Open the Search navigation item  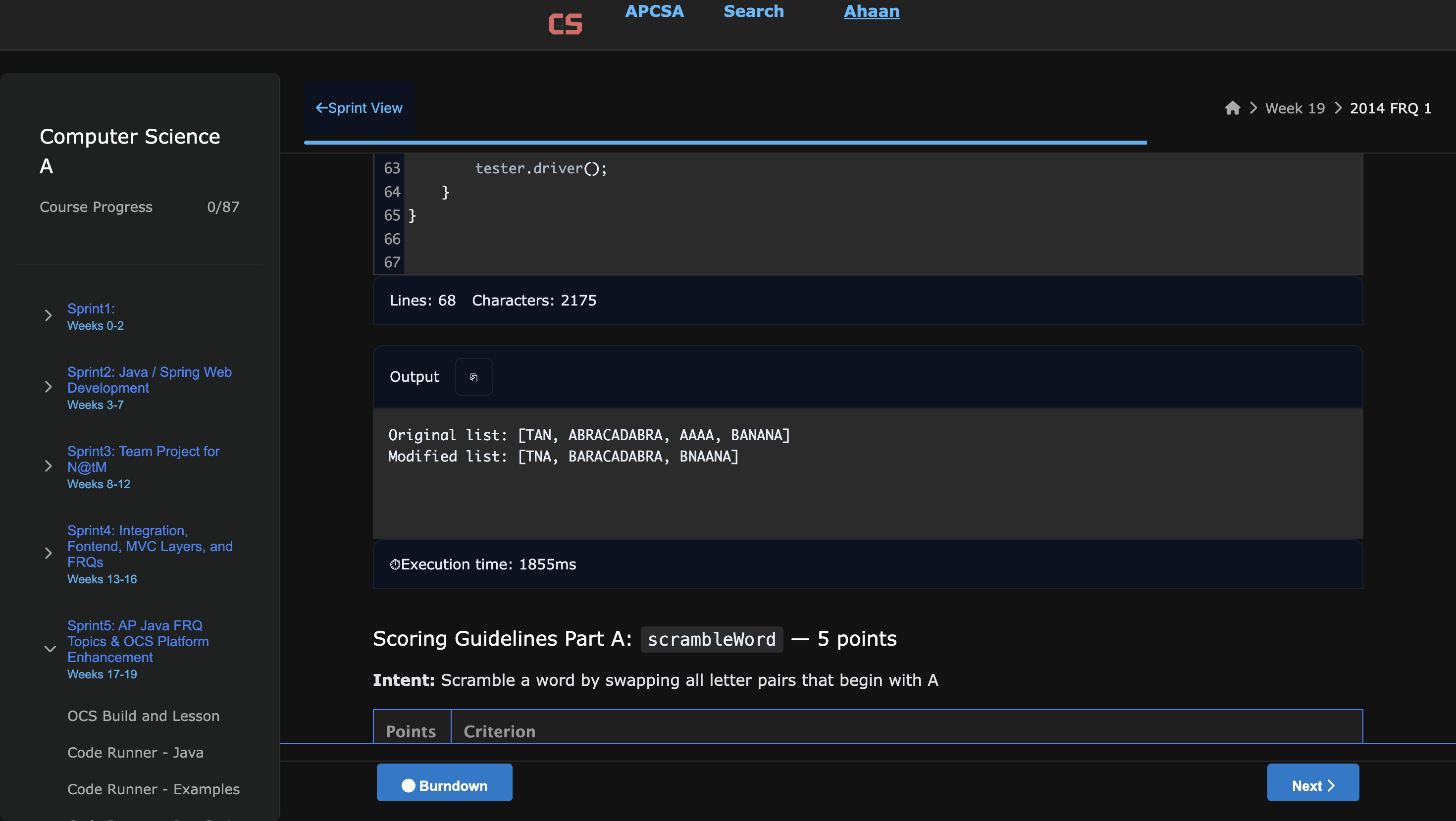(x=753, y=11)
